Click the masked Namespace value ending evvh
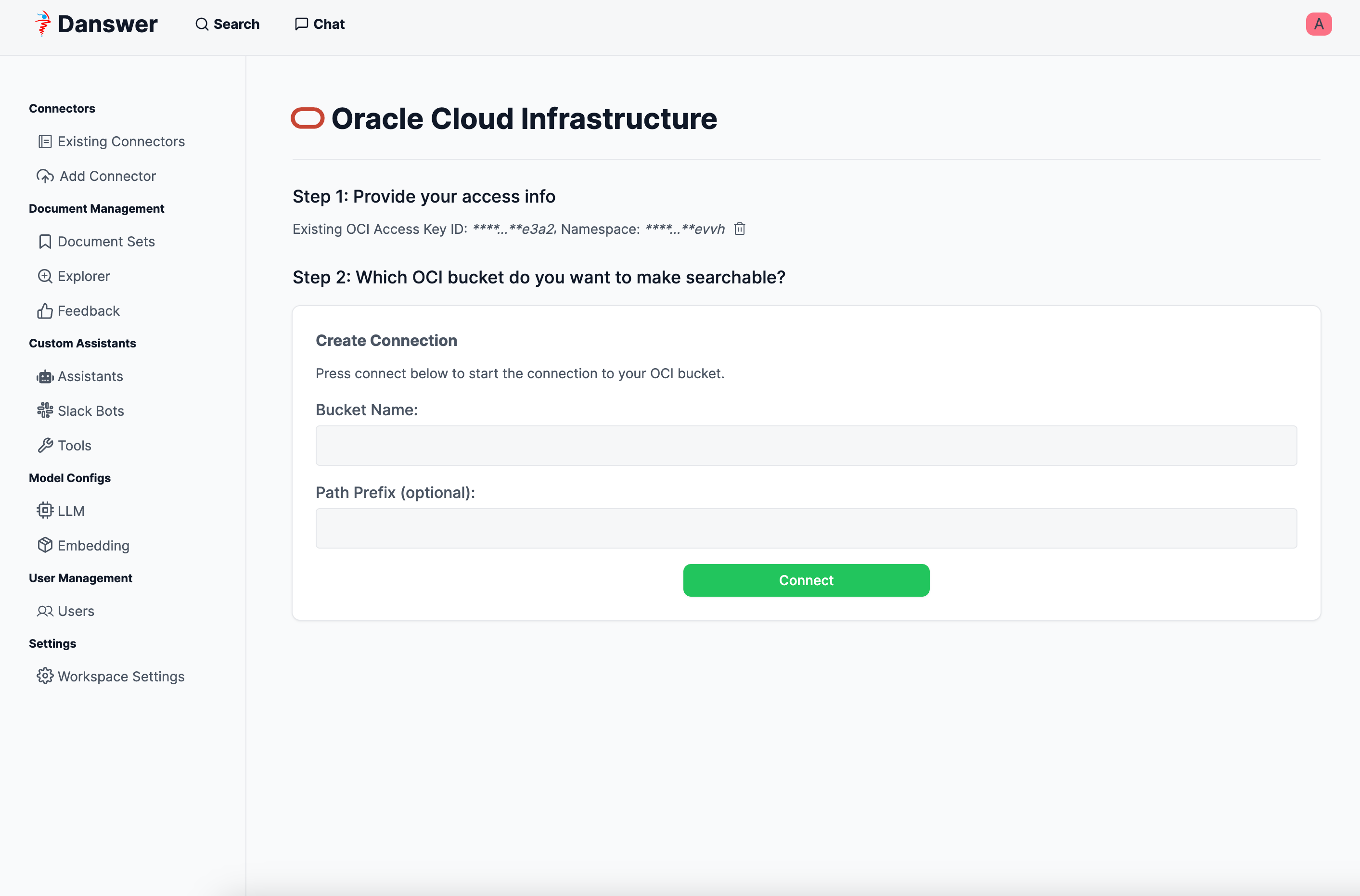This screenshot has height=896, width=1360. [x=685, y=229]
